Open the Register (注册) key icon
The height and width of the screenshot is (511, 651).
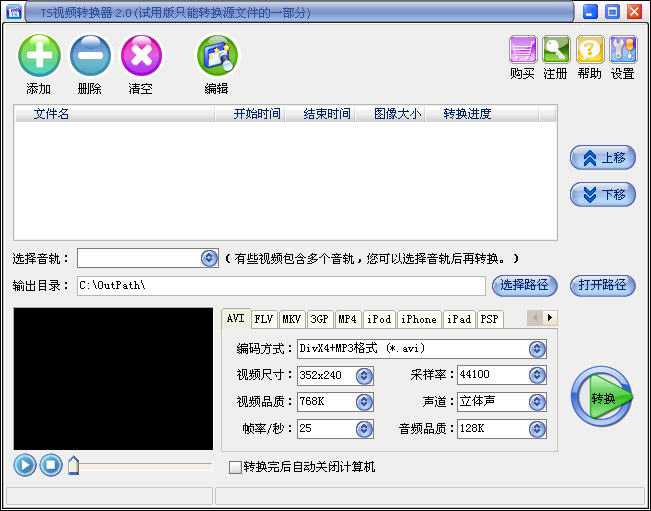pos(556,49)
